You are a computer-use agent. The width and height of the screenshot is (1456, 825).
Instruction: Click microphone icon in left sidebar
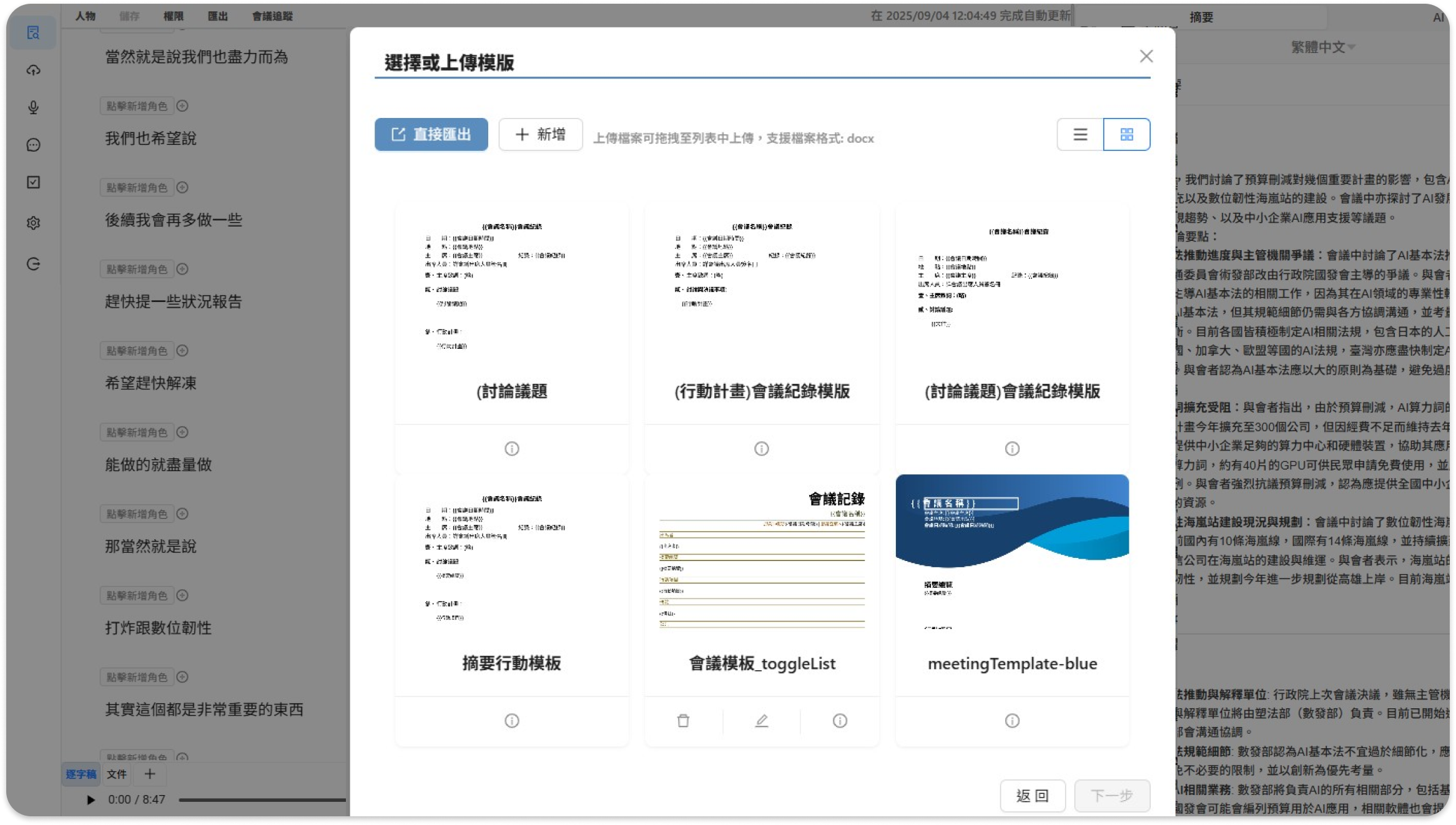pos(34,107)
